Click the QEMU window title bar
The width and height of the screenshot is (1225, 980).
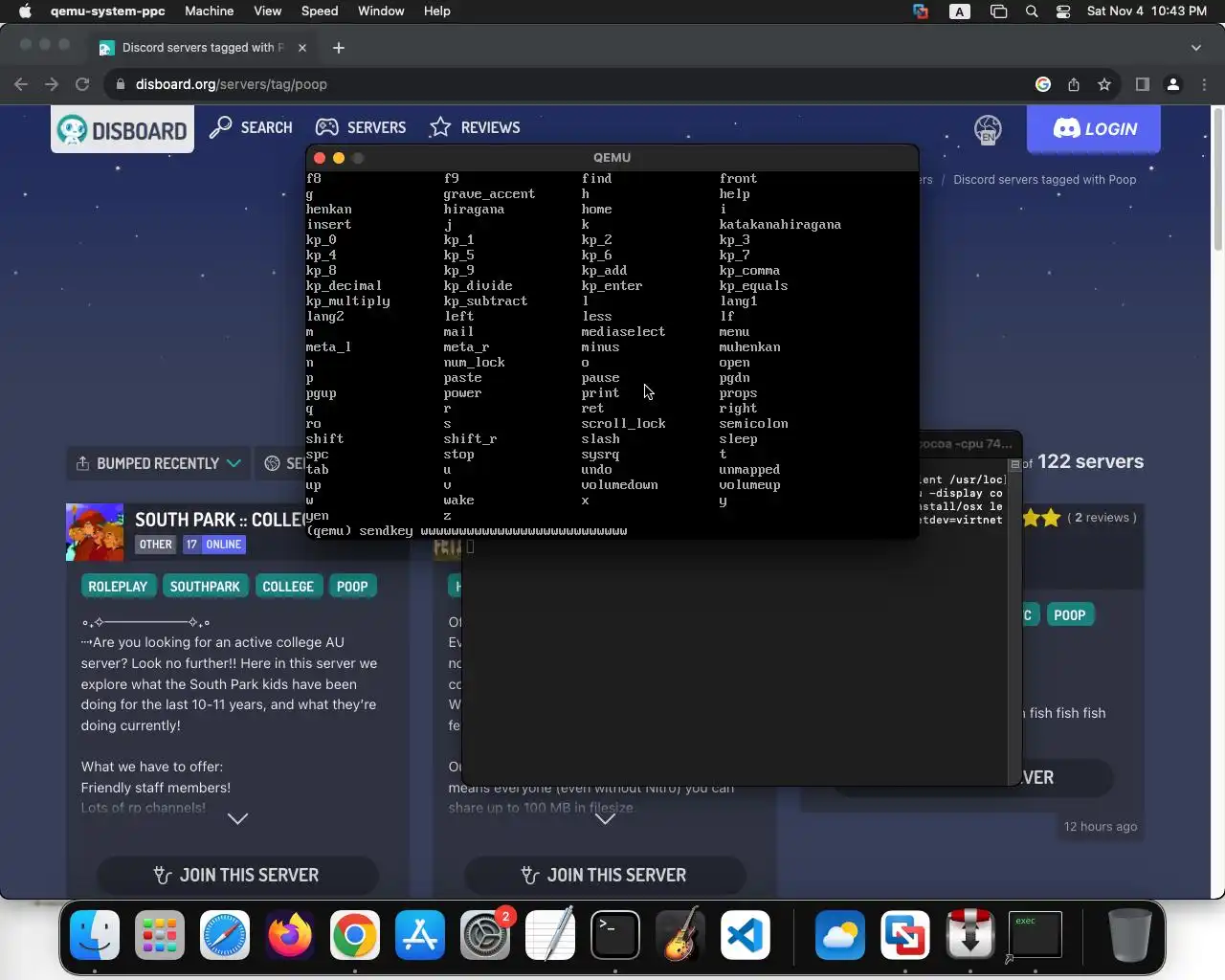click(612, 158)
